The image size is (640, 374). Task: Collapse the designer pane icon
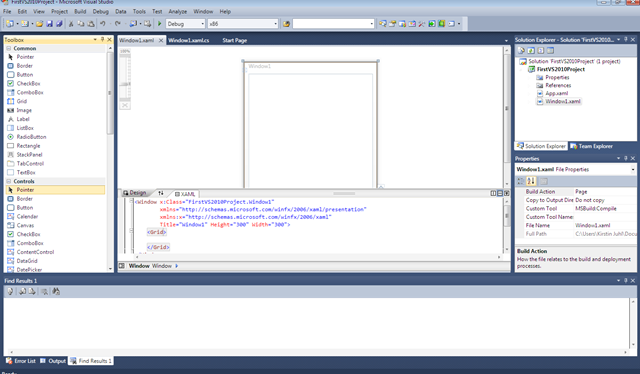507,194
